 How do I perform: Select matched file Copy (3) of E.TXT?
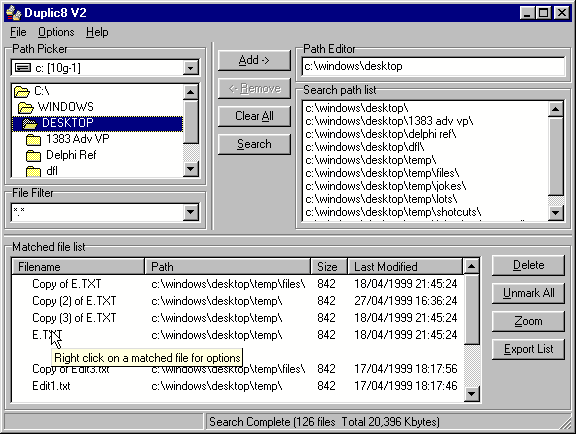(x=74, y=318)
